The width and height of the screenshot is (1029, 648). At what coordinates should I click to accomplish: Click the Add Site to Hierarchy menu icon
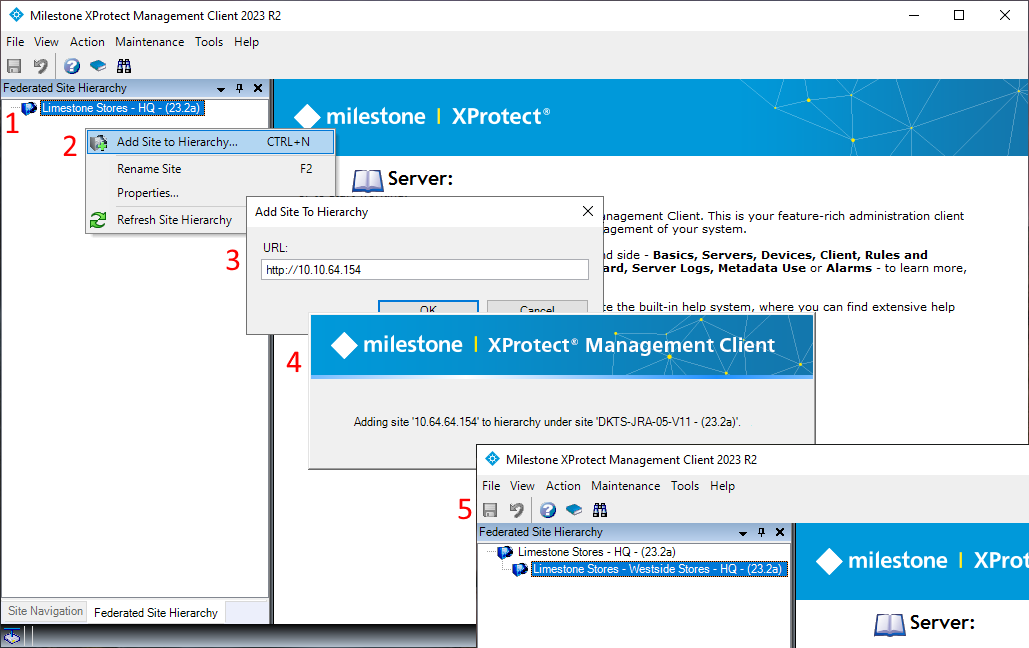point(98,142)
